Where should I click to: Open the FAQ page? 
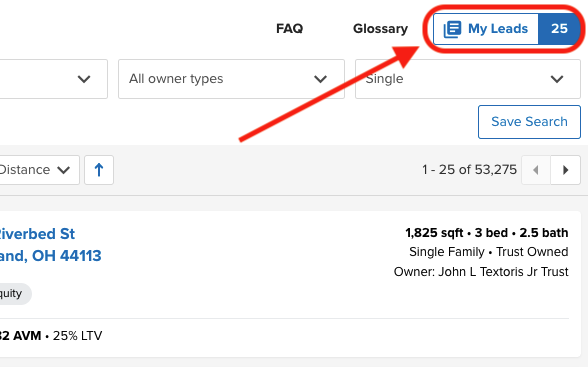point(289,29)
